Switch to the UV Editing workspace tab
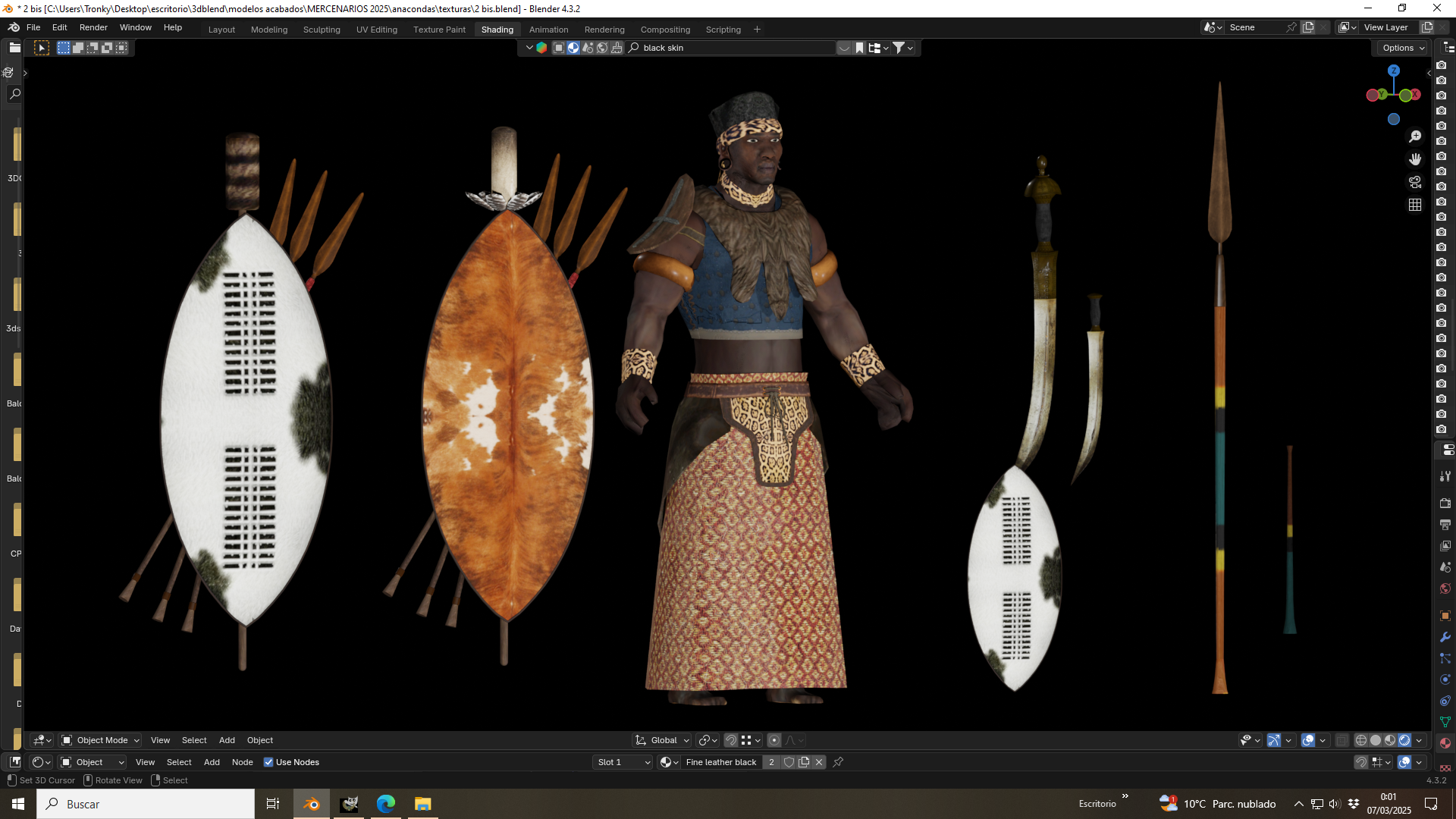Screen dimensions: 1456x819 (x=377, y=30)
